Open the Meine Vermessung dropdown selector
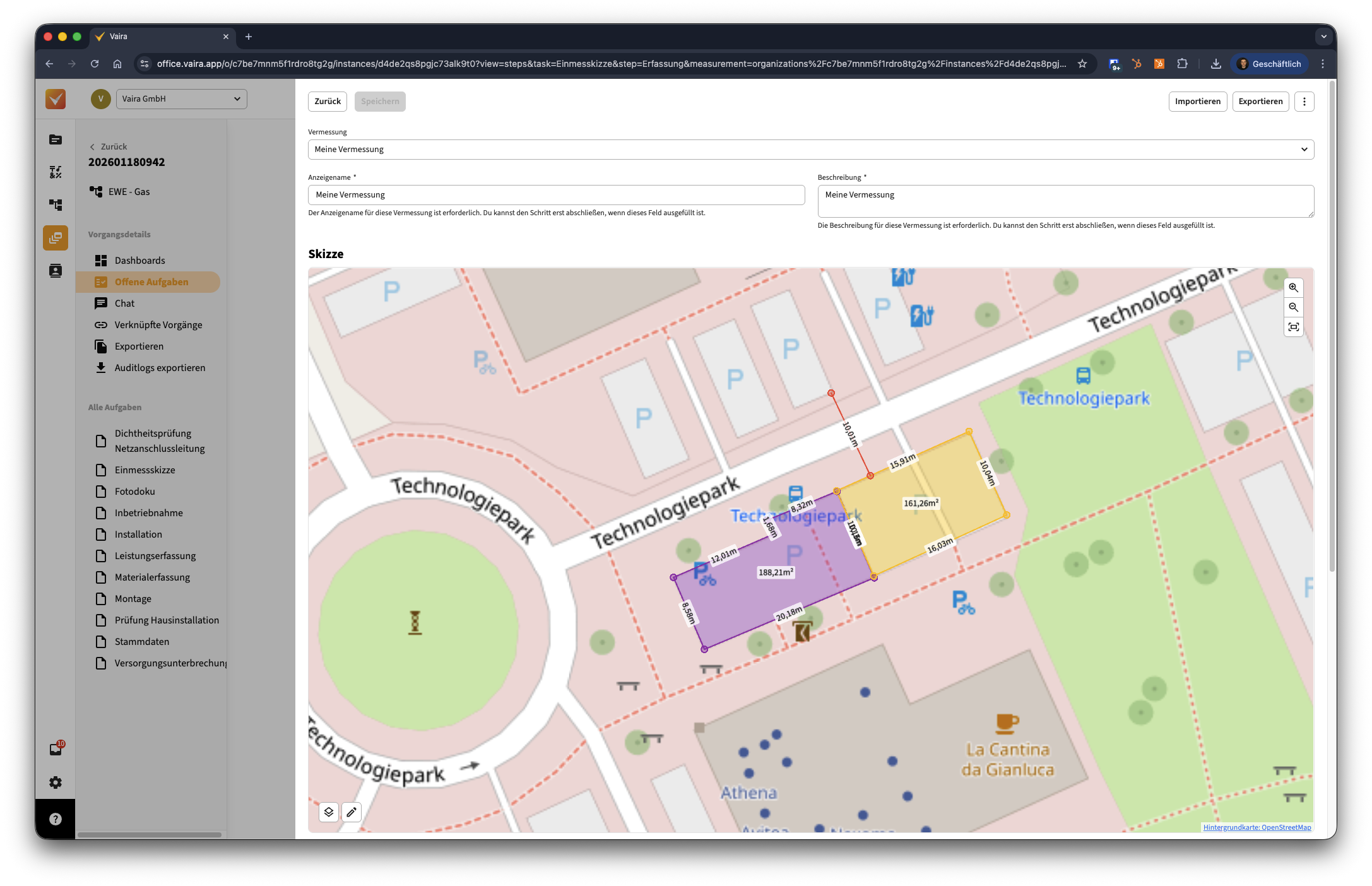The height and width of the screenshot is (886, 1372). [x=810, y=150]
